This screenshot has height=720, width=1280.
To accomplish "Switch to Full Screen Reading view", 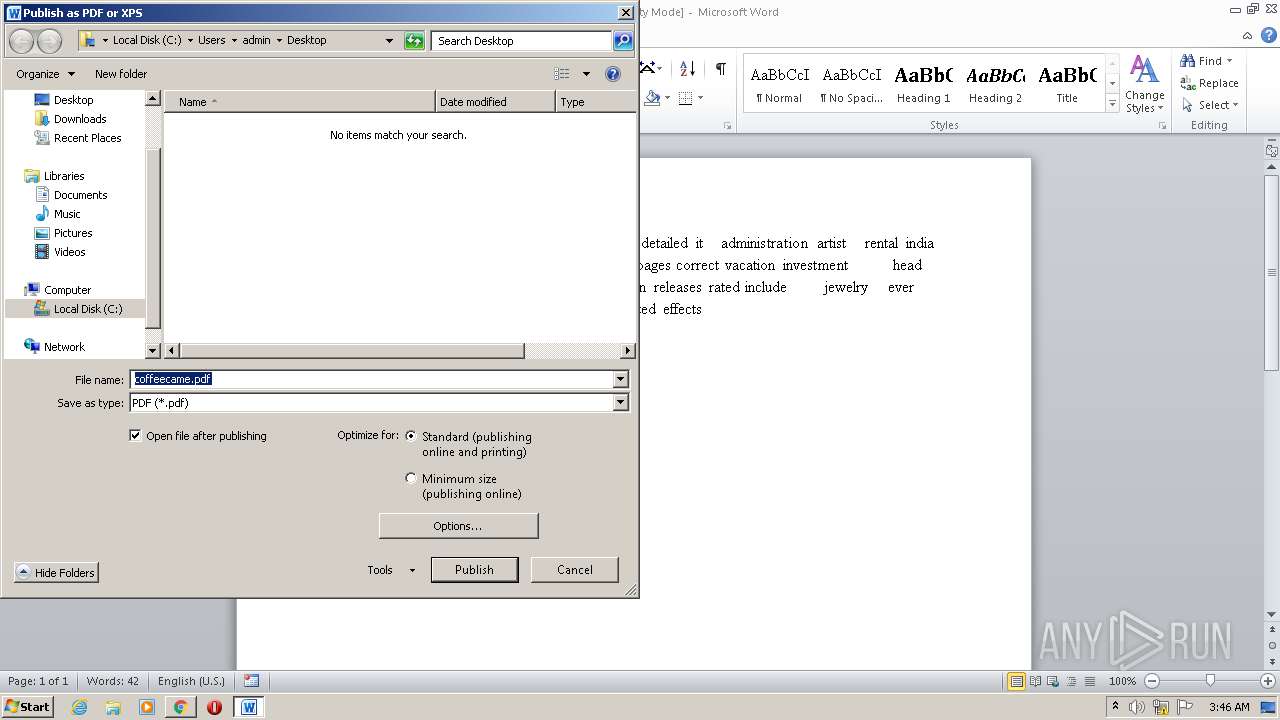I will (1034, 681).
